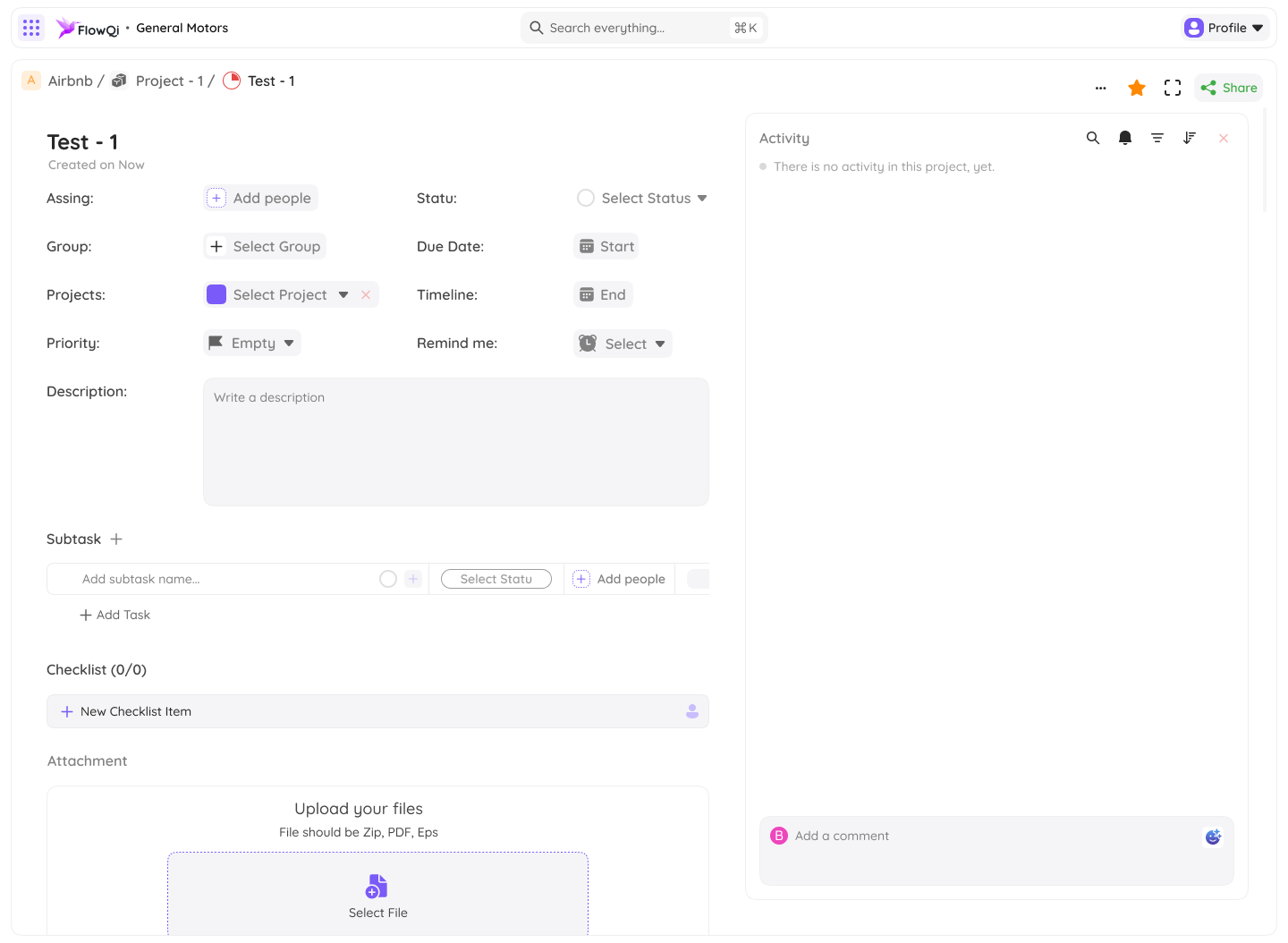Open the Empty priority dropdown
1288x943 pixels.
point(252,343)
